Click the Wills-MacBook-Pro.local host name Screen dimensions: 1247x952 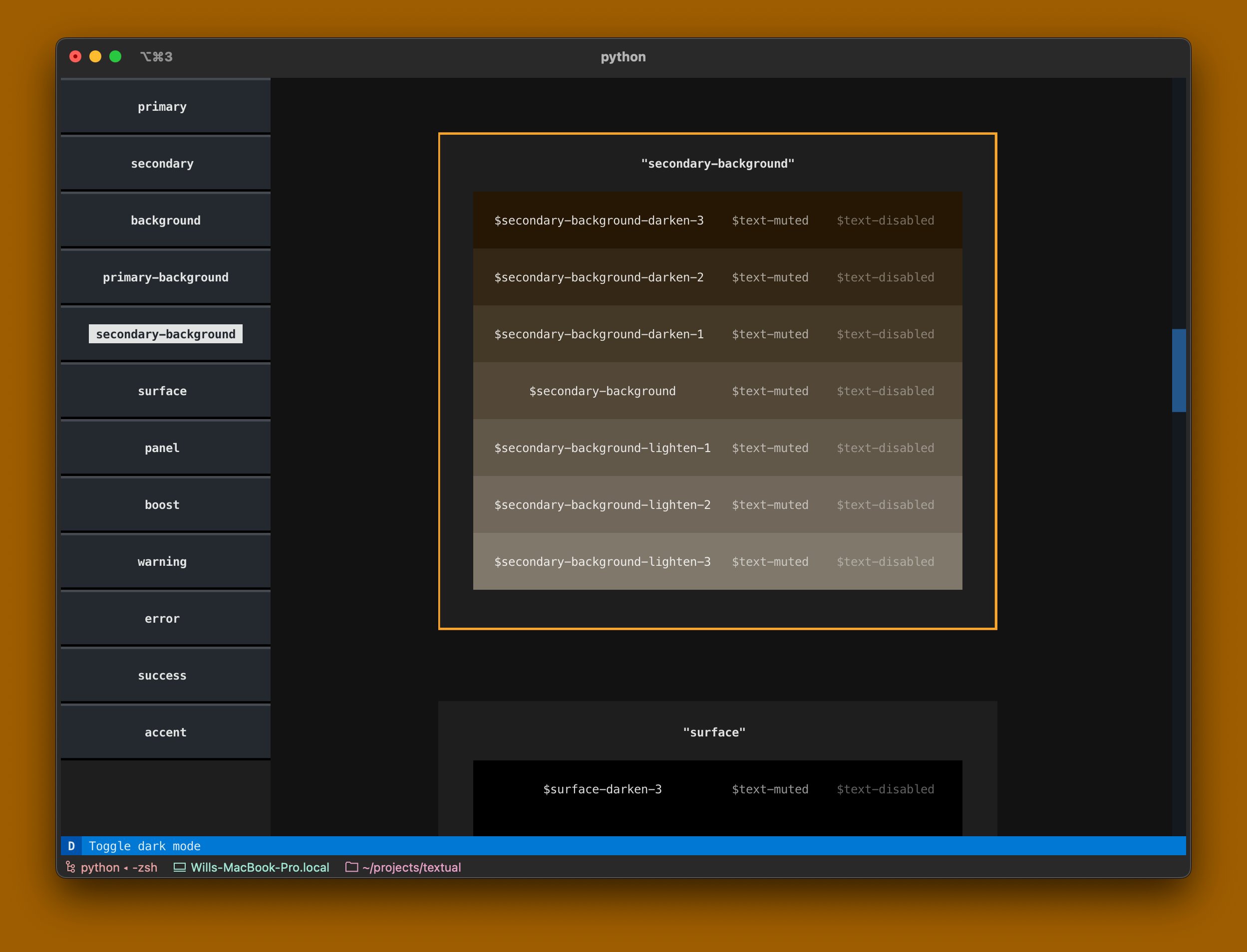260,868
